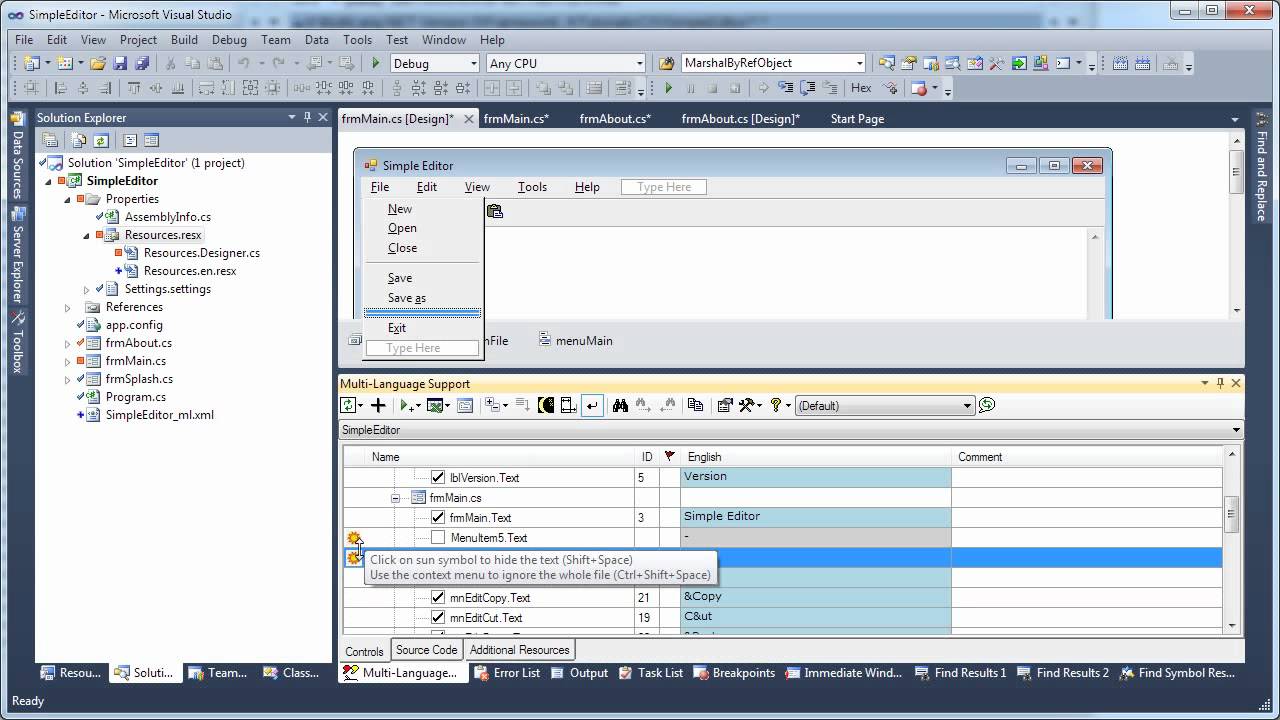Open the Find Results 1 tab
Screen dimensions: 1280x720
(960, 673)
